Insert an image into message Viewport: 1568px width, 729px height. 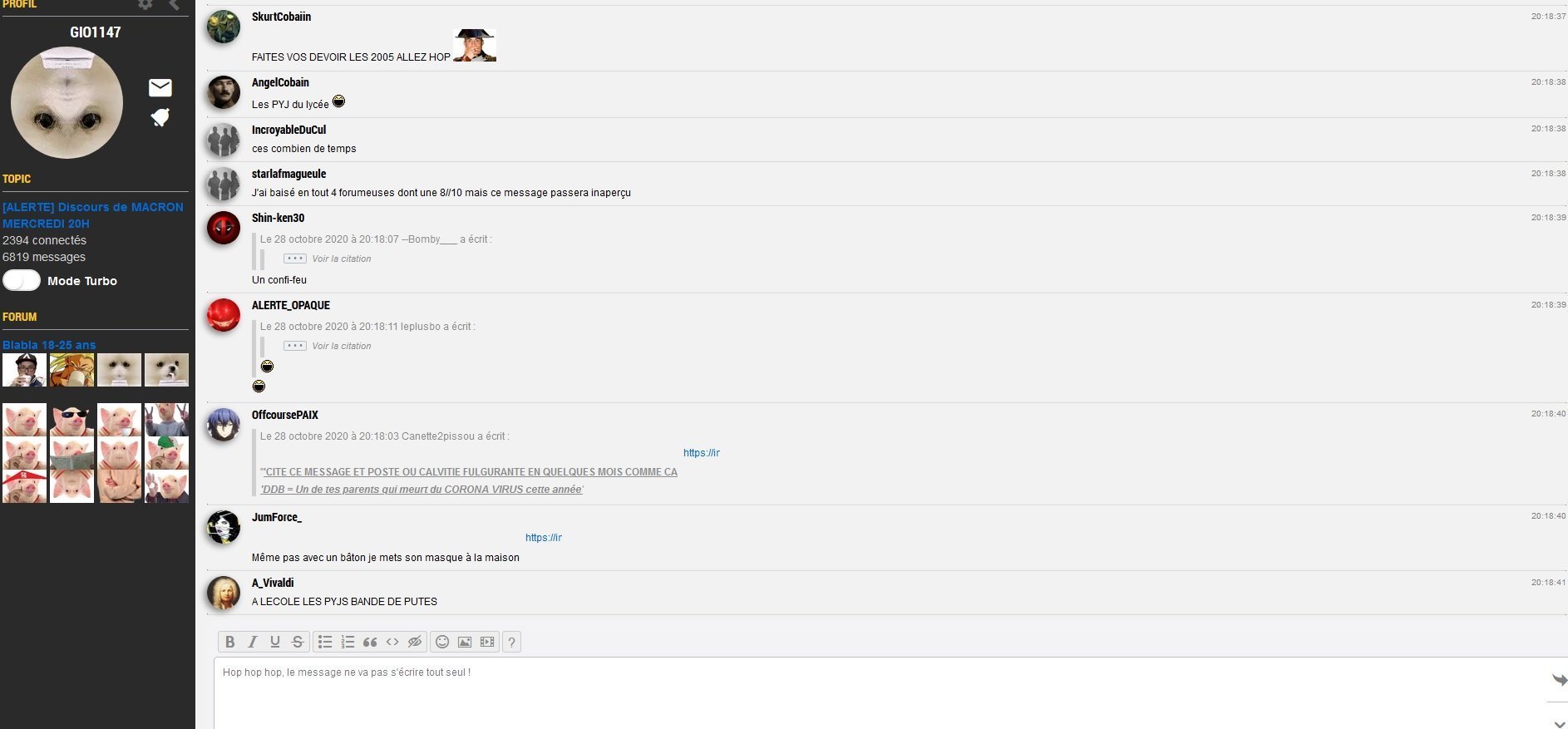(x=465, y=642)
